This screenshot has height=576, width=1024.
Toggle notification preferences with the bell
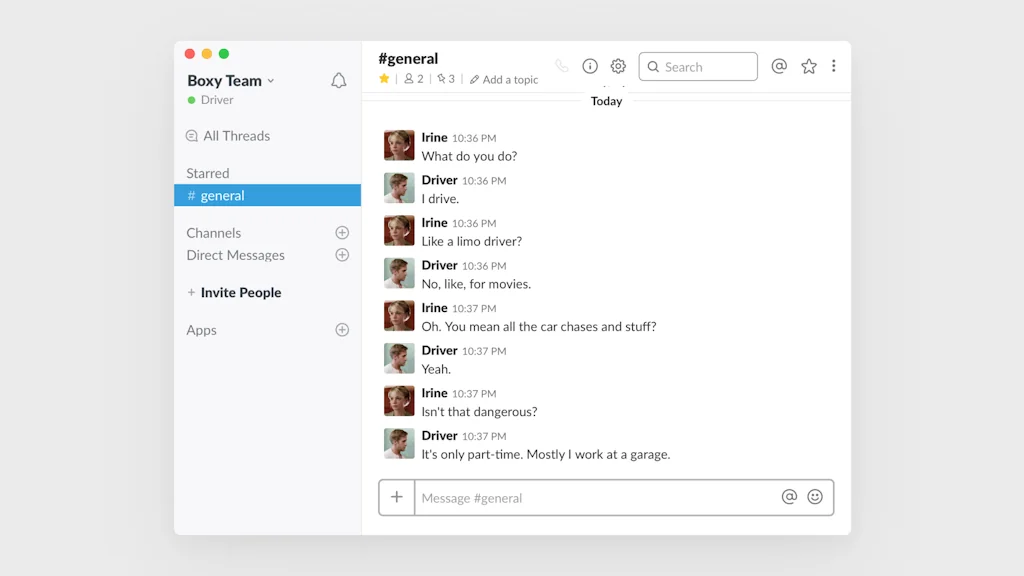[338, 80]
